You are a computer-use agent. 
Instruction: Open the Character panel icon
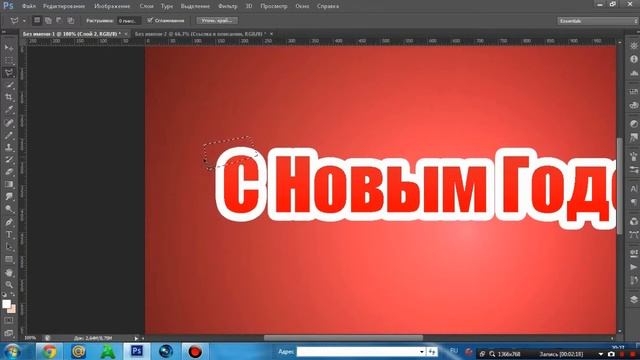point(633,188)
